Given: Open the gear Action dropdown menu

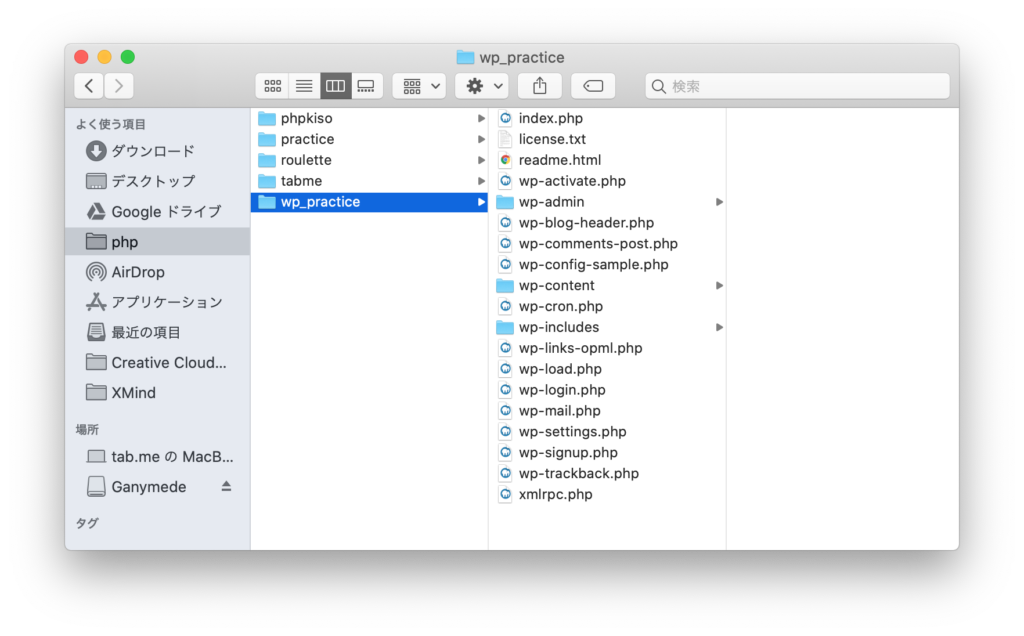Looking at the screenshot, I should click(482, 86).
